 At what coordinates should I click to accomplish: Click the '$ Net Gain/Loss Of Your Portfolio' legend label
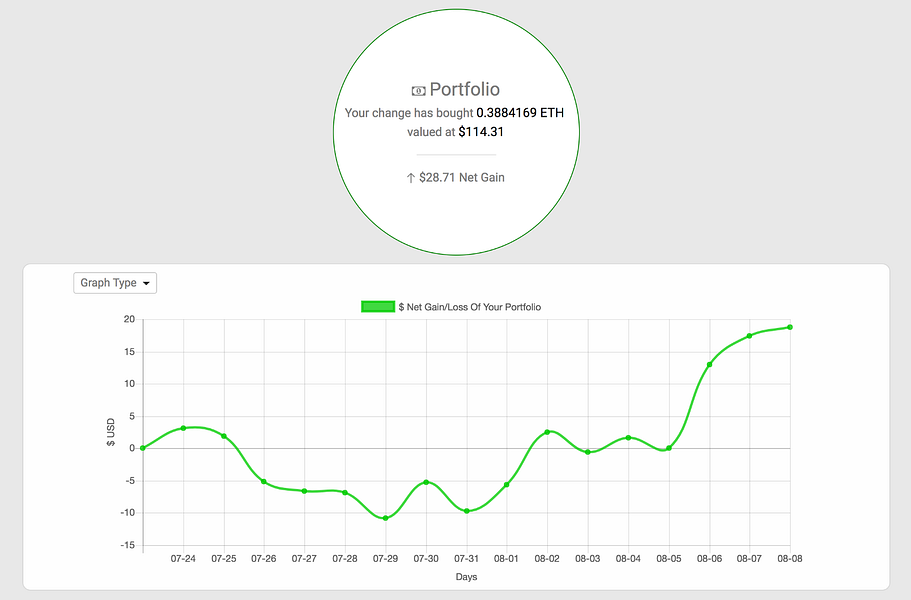tap(469, 307)
